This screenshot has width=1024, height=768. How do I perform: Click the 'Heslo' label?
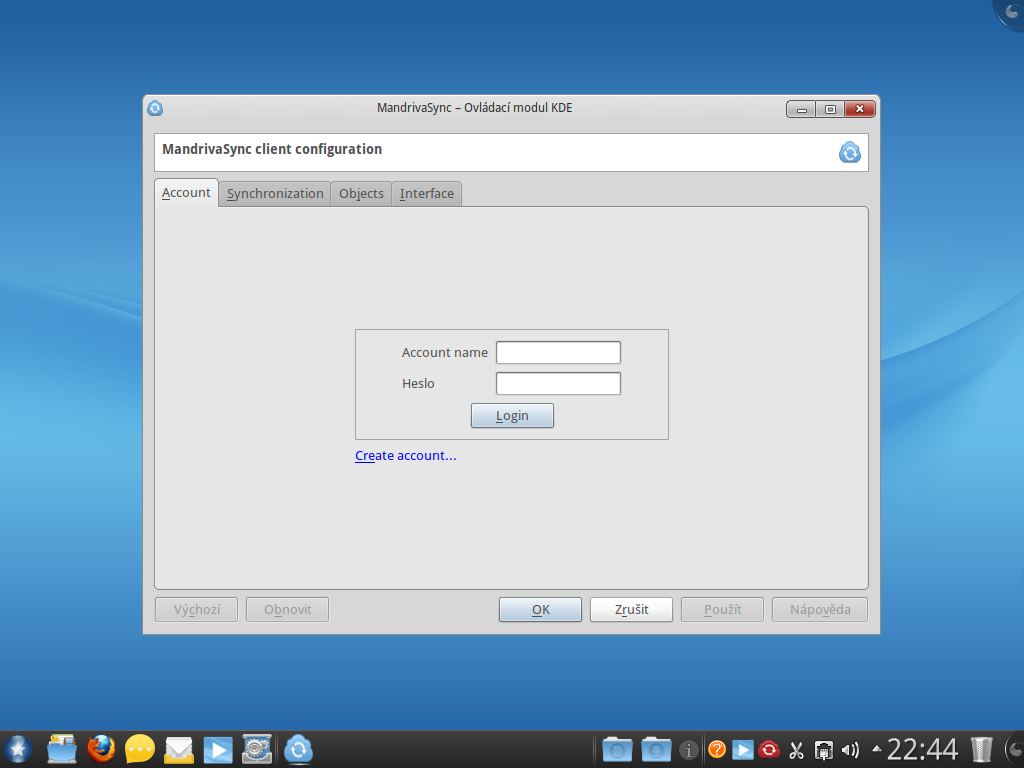point(418,383)
